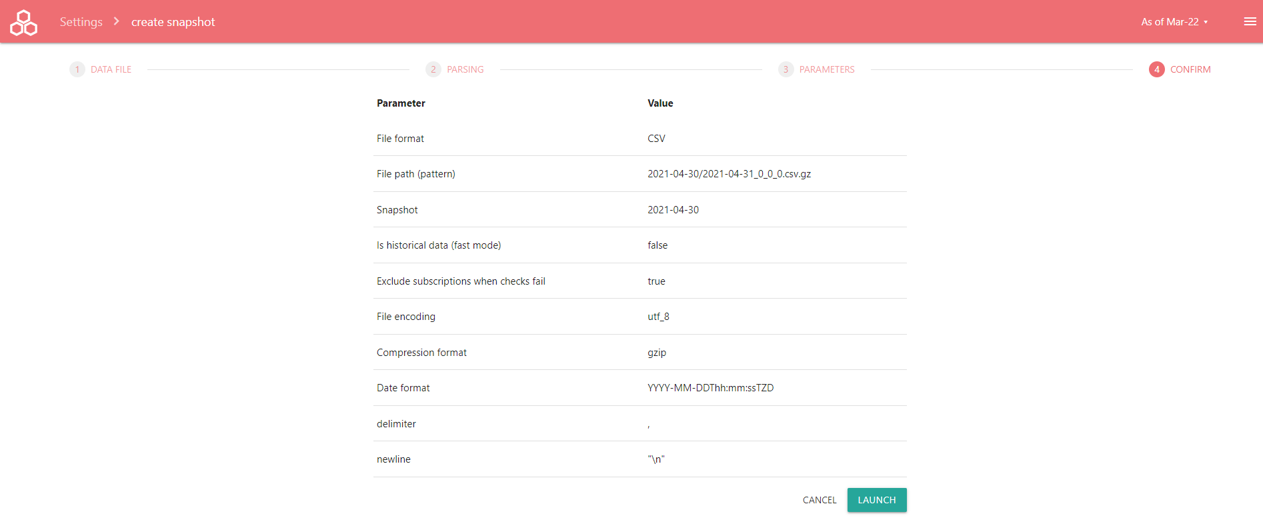Click the create snapshot breadcrumb
Viewport: 1263px width, 526px height.
[x=173, y=22]
